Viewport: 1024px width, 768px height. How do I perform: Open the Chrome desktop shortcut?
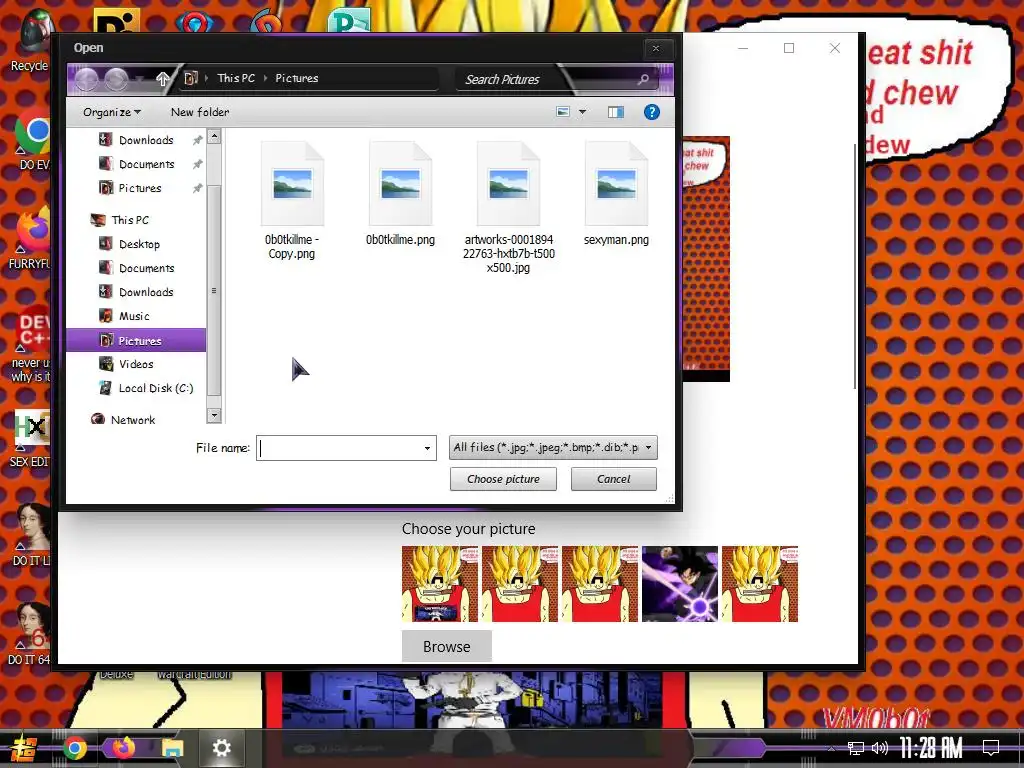click(31, 140)
